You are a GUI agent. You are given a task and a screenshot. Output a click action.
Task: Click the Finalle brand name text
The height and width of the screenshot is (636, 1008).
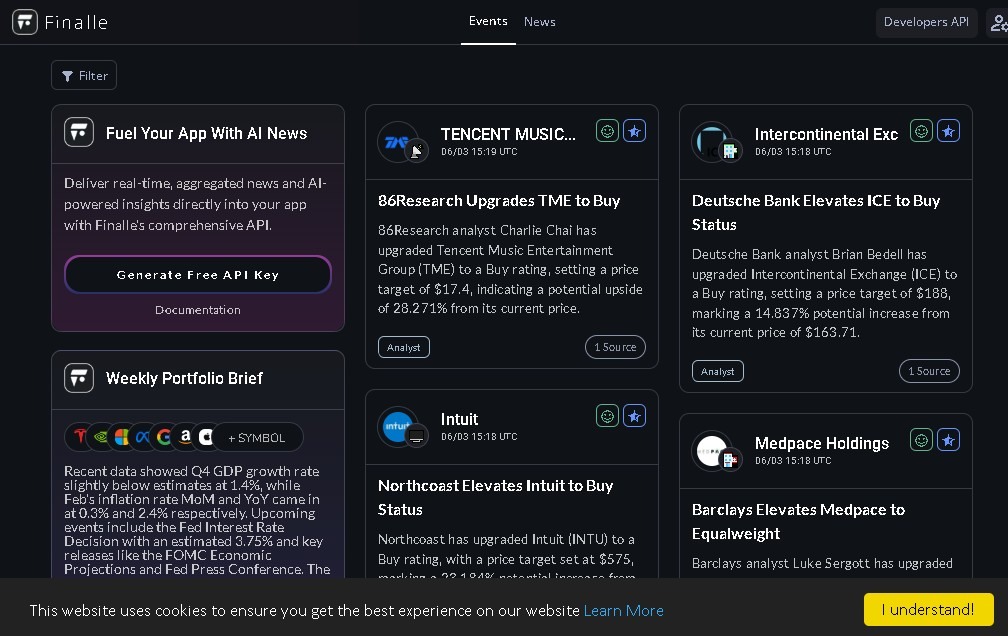(76, 23)
